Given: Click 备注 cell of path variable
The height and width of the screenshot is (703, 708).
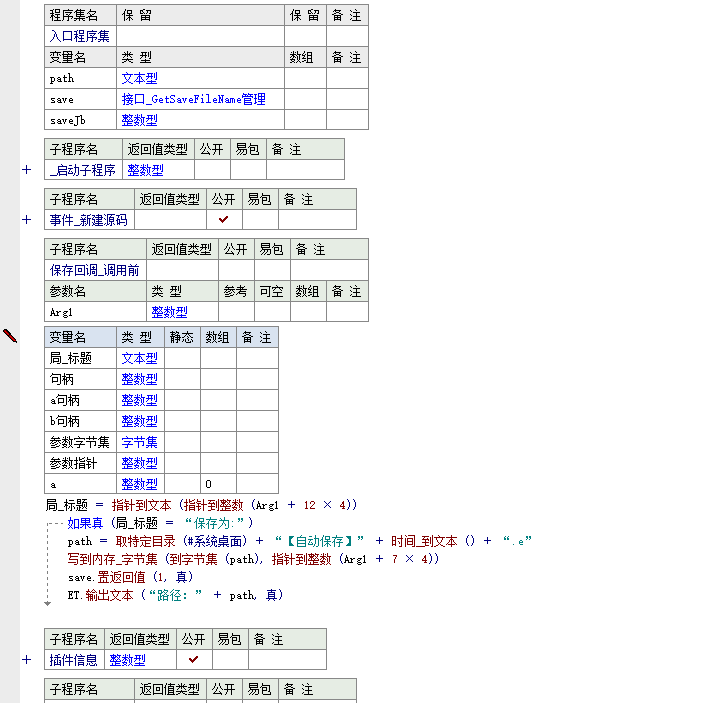Looking at the screenshot, I should pos(347,79).
